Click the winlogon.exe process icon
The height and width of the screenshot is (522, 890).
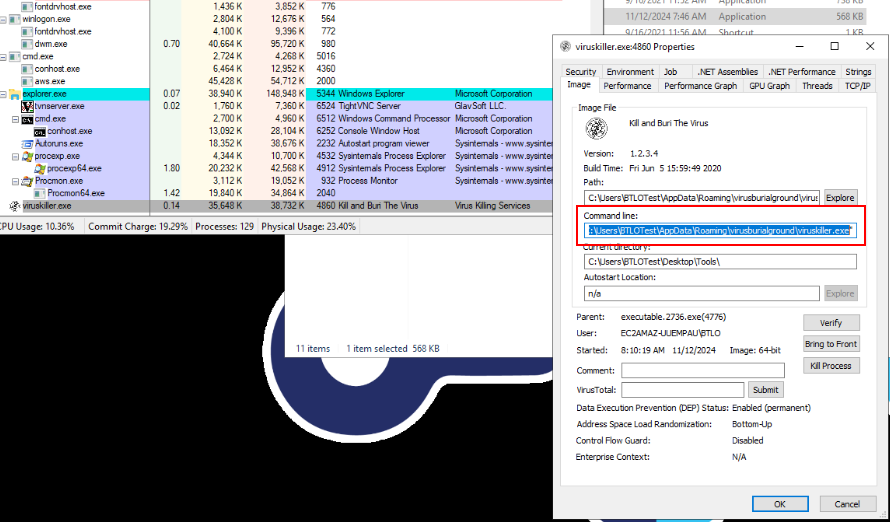coord(15,19)
